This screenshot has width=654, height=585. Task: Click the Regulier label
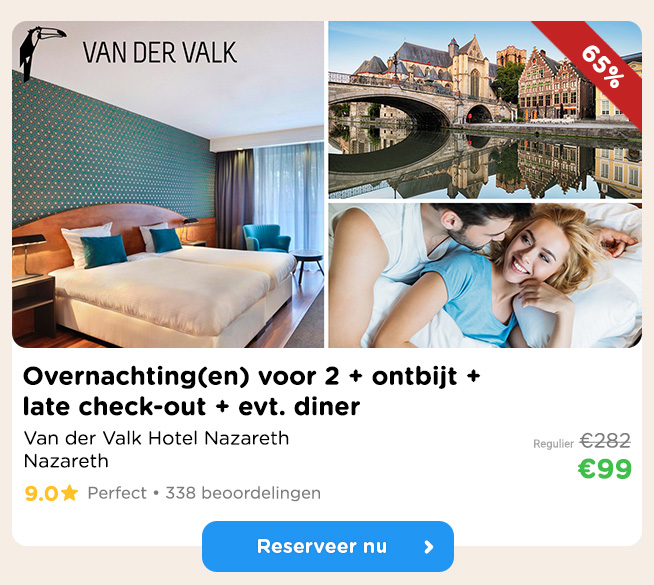553,444
